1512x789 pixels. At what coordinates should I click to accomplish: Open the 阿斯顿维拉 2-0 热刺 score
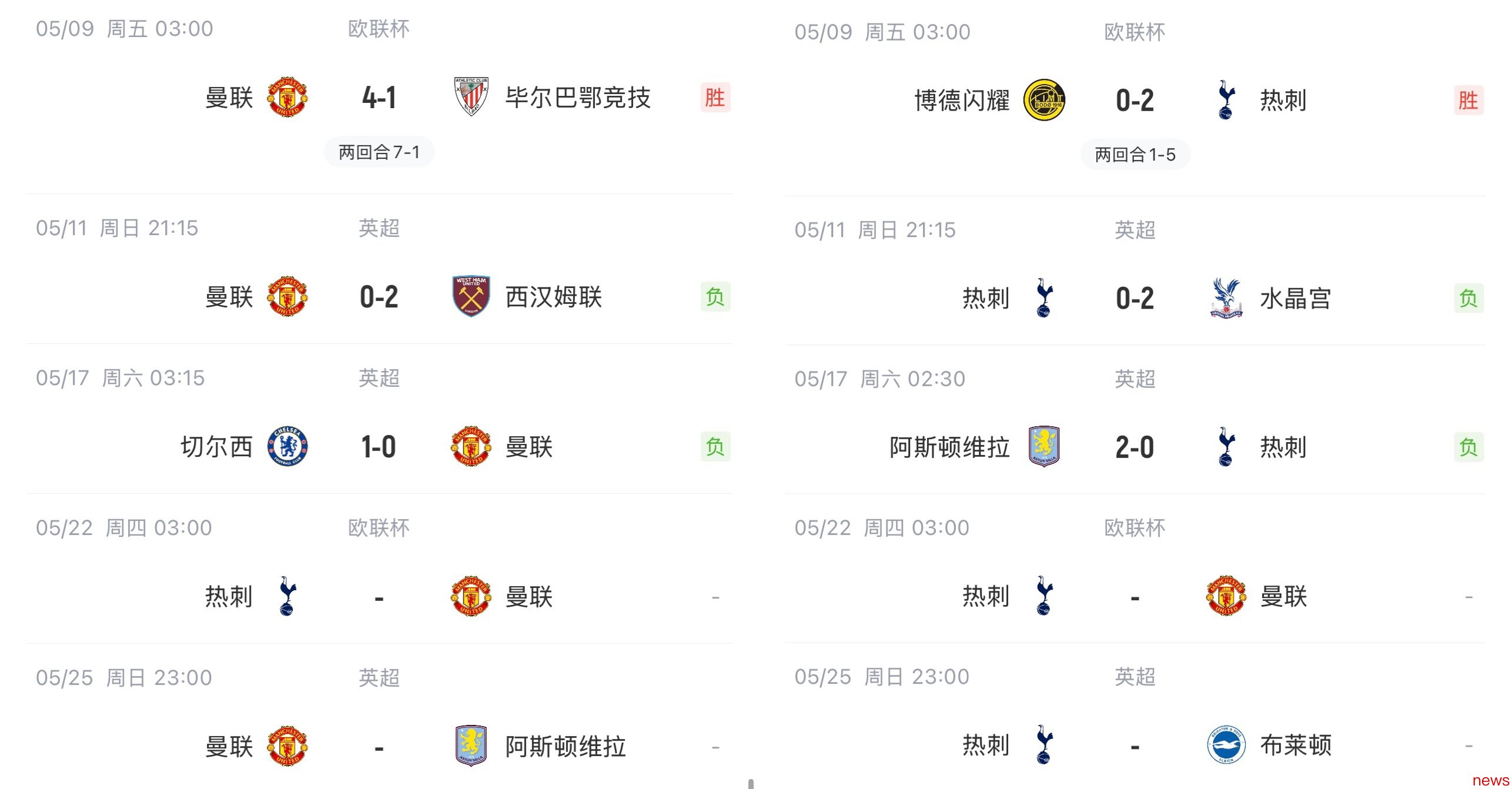pos(1135,447)
